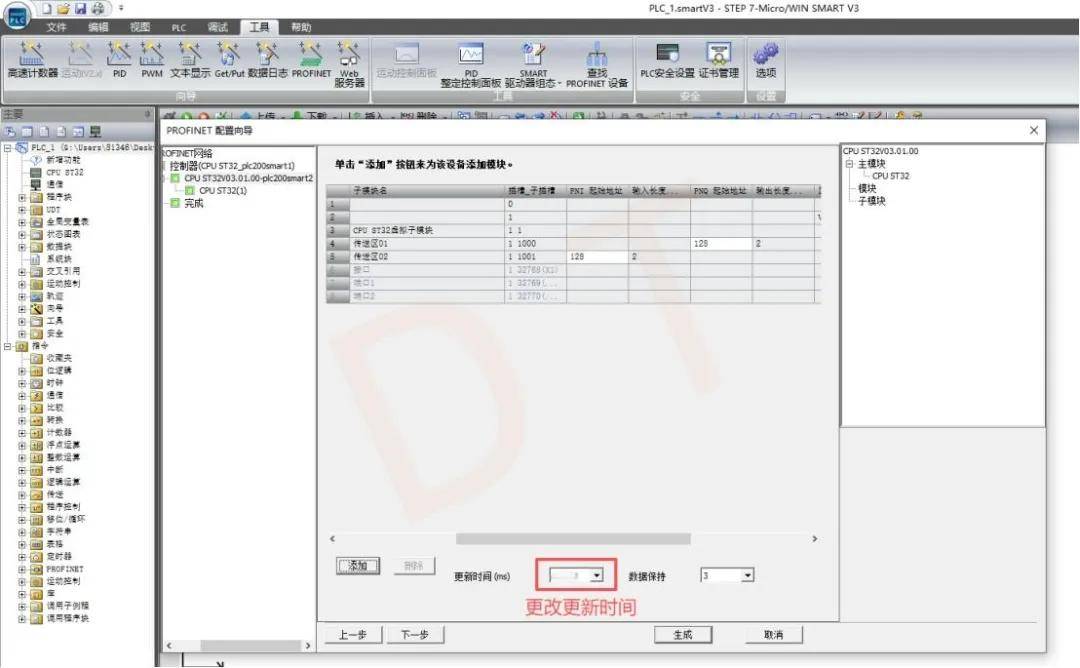The height and width of the screenshot is (668, 1080).
Task: Select the 传送区01 row name
Action: [x=371, y=244]
